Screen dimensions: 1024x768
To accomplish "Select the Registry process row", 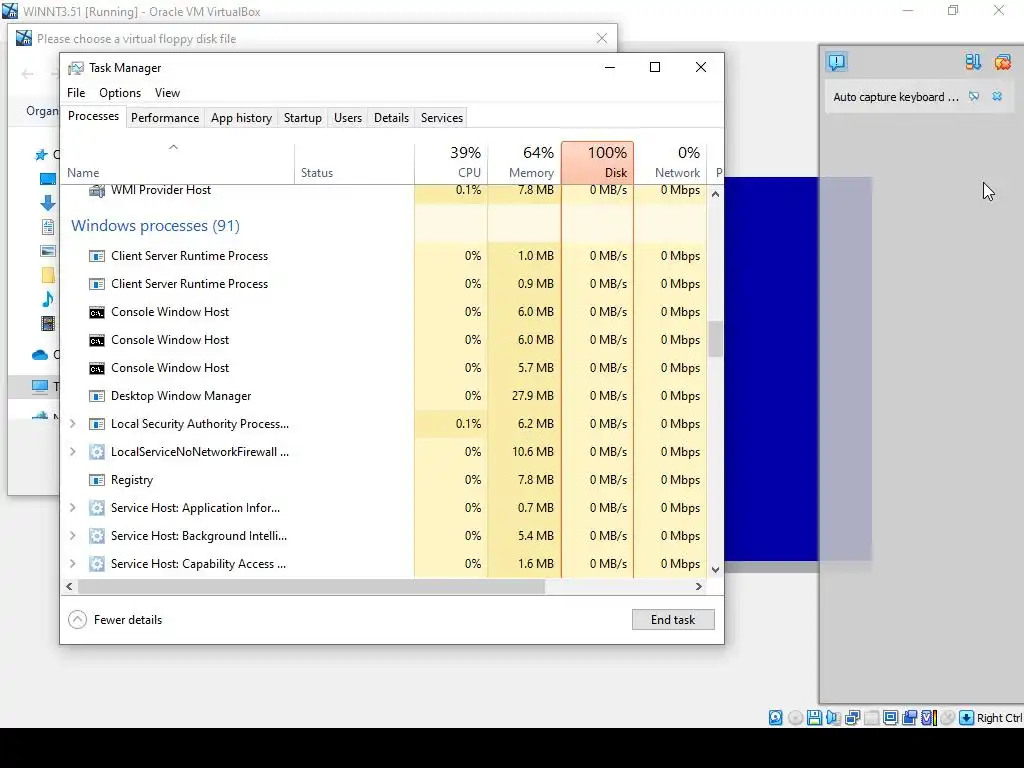I will [x=384, y=480].
